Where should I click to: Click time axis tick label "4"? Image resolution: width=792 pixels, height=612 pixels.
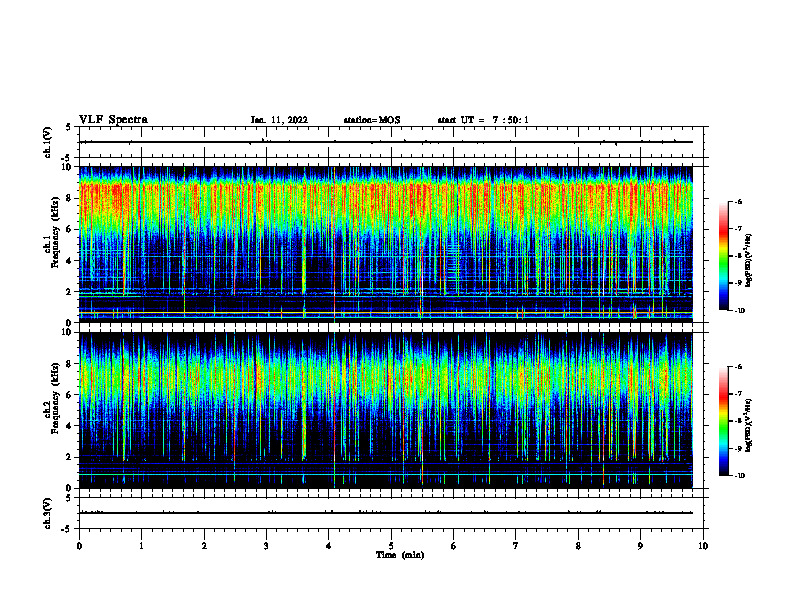point(329,546)
